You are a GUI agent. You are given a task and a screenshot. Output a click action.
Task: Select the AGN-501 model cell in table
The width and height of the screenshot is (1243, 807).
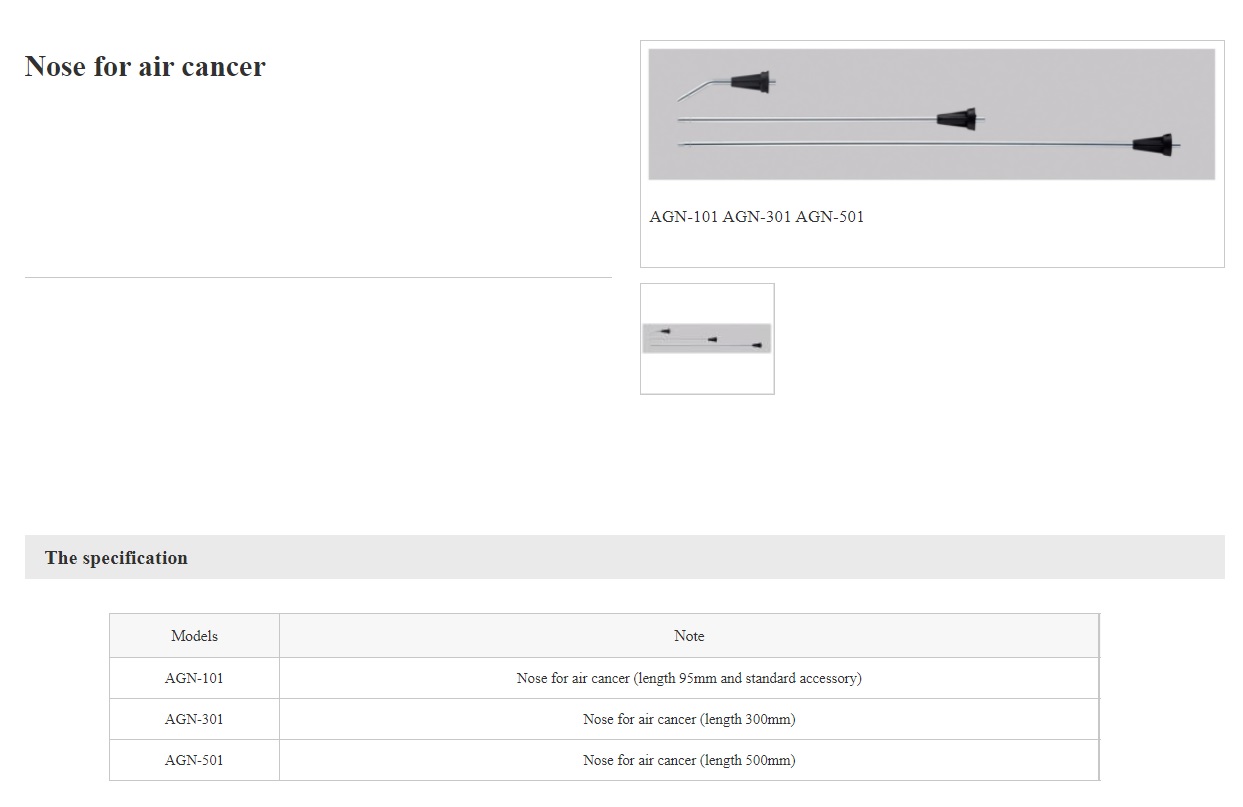coord(194,760)
